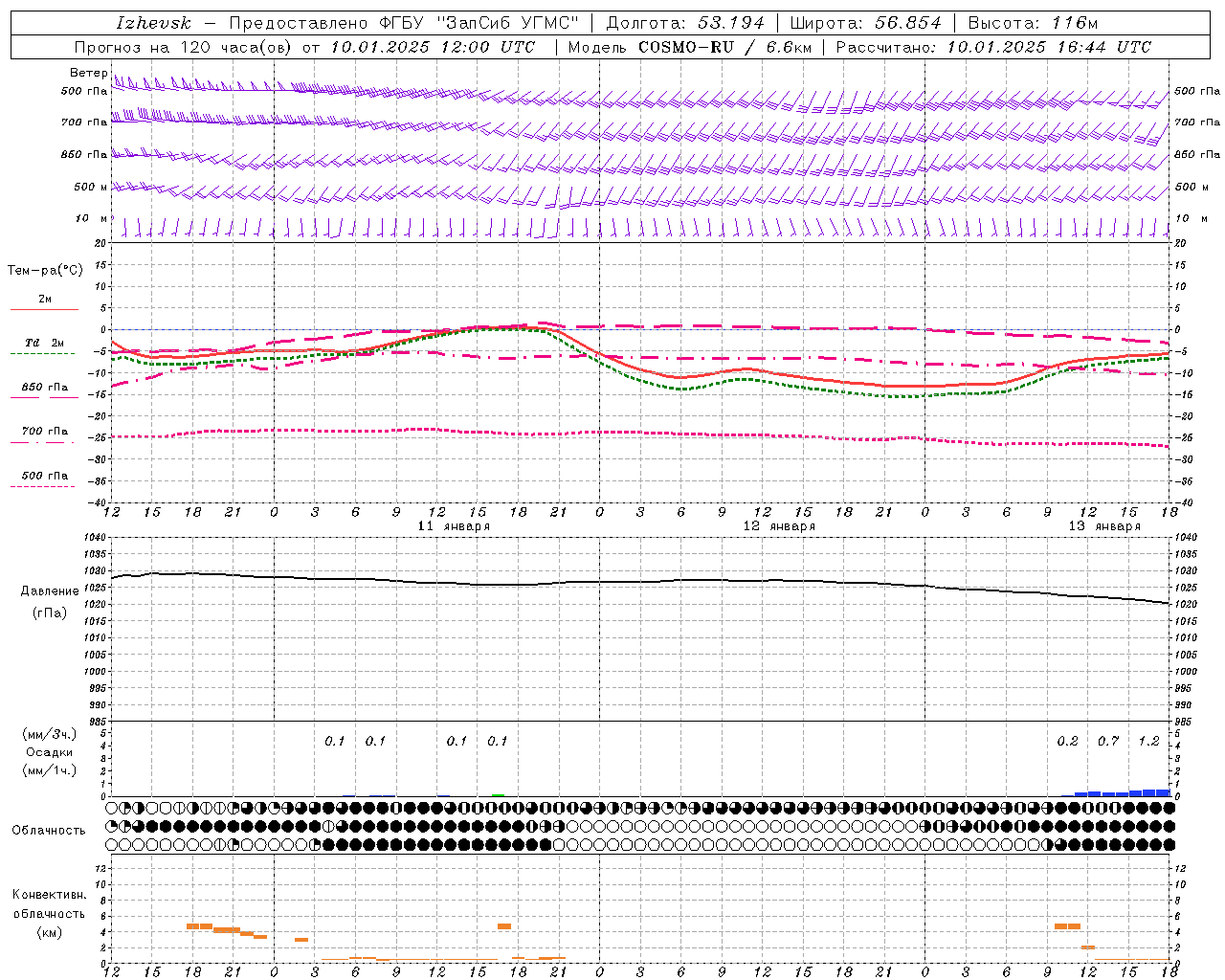Click the "500 м" wind level label on left
Viewport: 1225px width, 980px height.
coord(91,187)
